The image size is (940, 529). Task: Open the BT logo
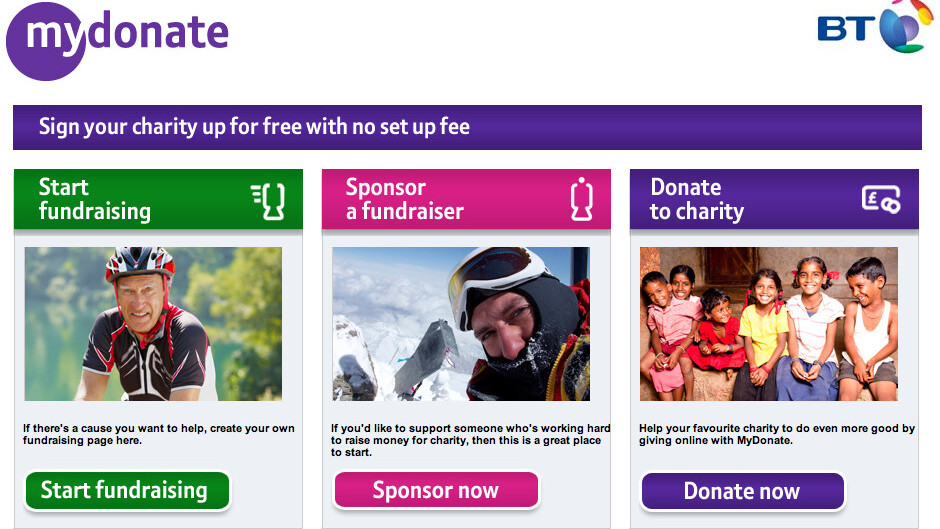[x=875, y=26]
